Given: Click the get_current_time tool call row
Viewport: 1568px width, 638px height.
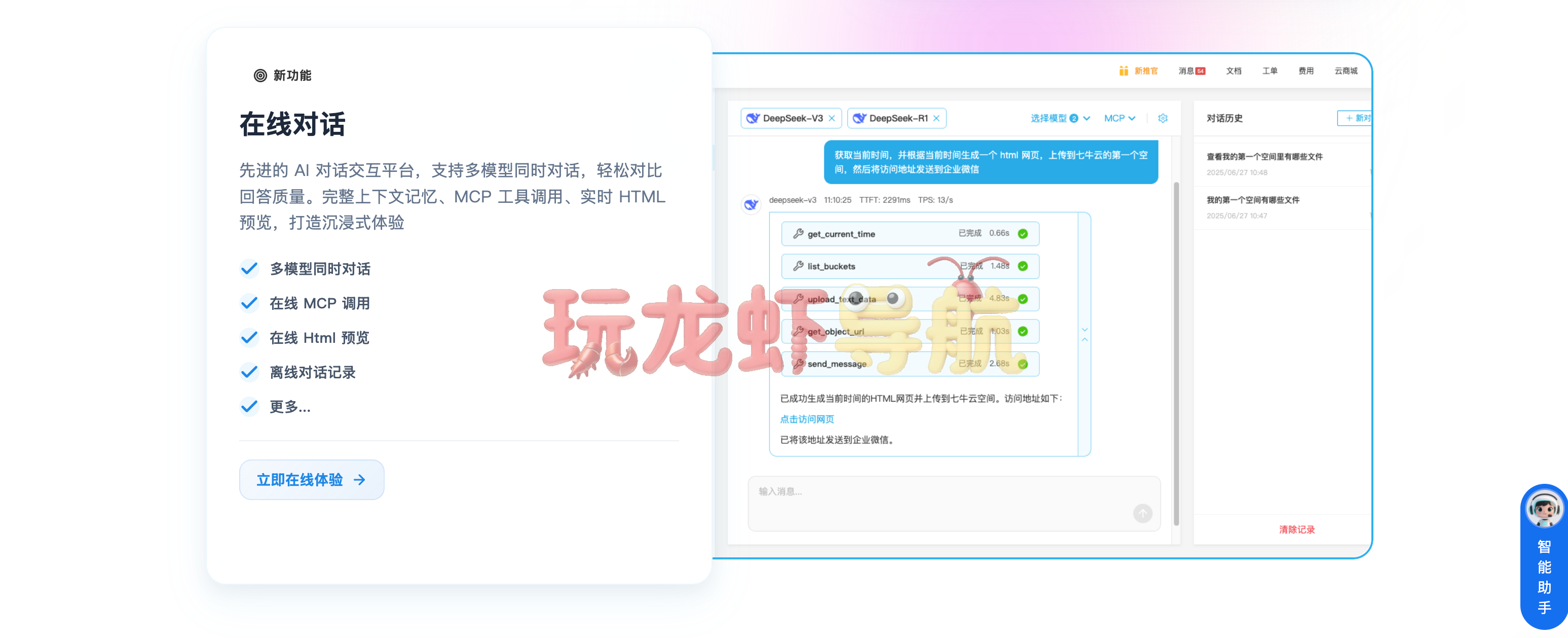Looking at the screenshot, I should [909, 233].
